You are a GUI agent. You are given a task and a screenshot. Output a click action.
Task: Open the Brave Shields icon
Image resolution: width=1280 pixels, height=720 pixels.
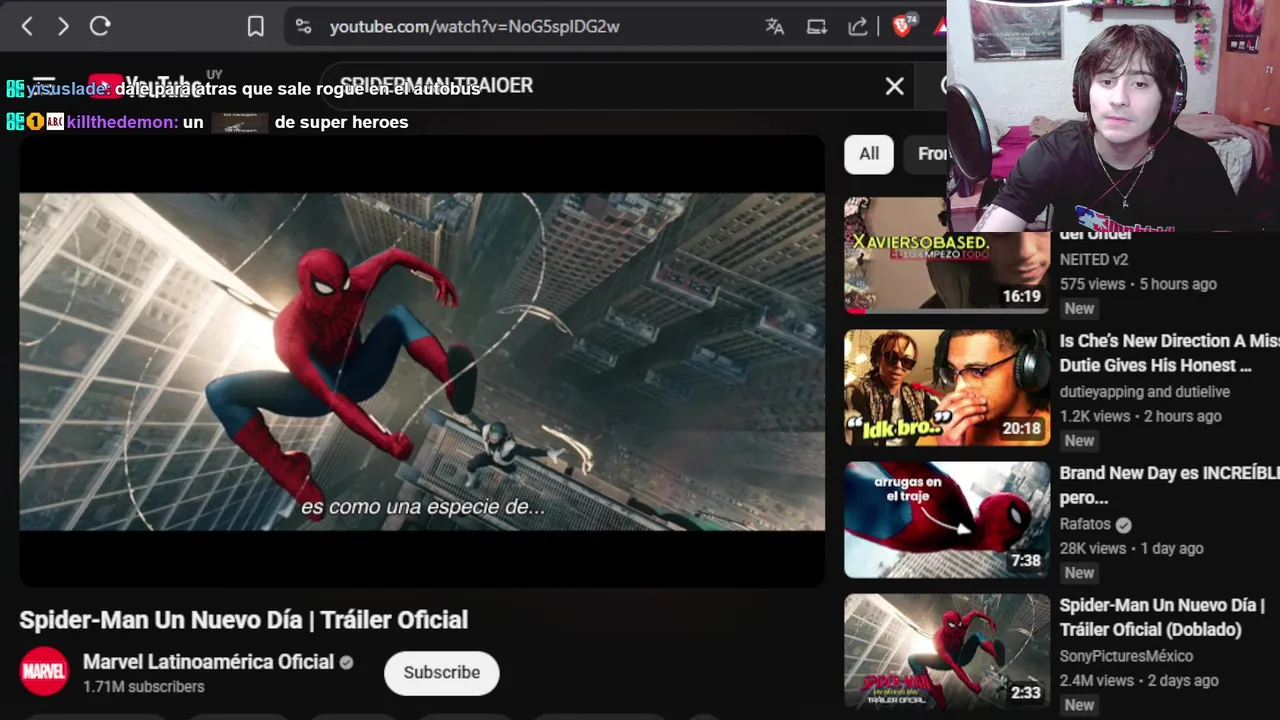[902, 26]
